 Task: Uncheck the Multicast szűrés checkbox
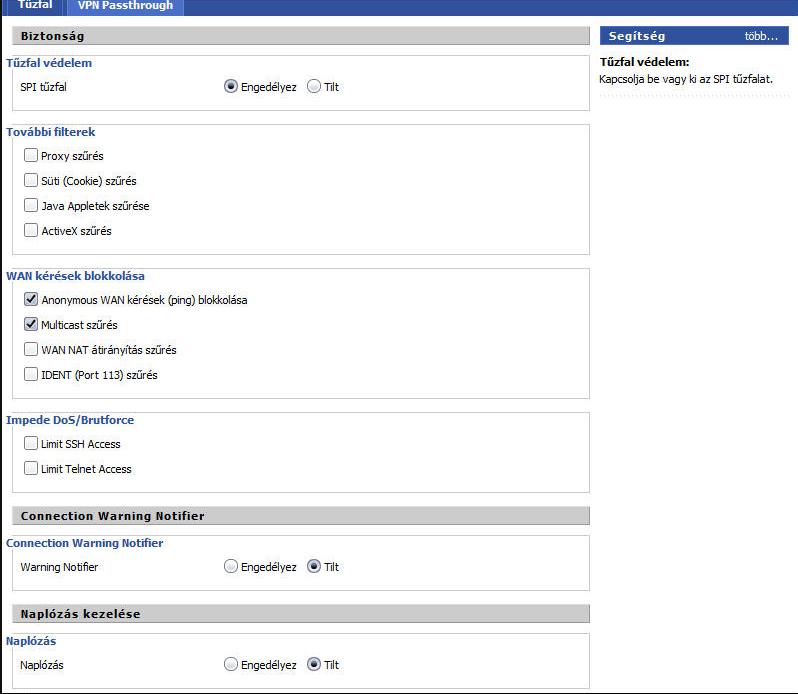(x=31, y=324)
